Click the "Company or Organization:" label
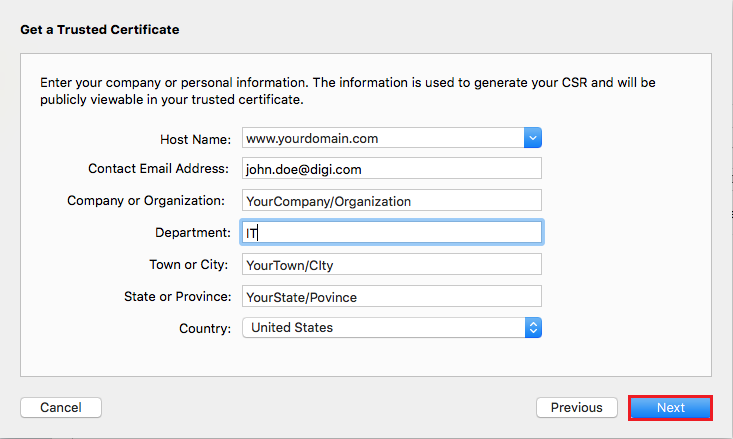733x439 pixels. pos(145,201)
